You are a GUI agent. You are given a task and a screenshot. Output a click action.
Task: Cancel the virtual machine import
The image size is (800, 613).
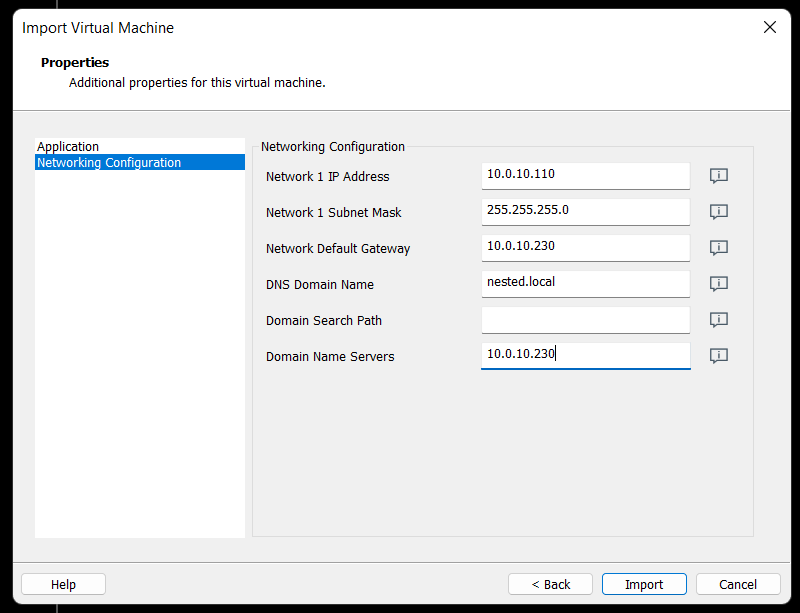click(738, 584)
